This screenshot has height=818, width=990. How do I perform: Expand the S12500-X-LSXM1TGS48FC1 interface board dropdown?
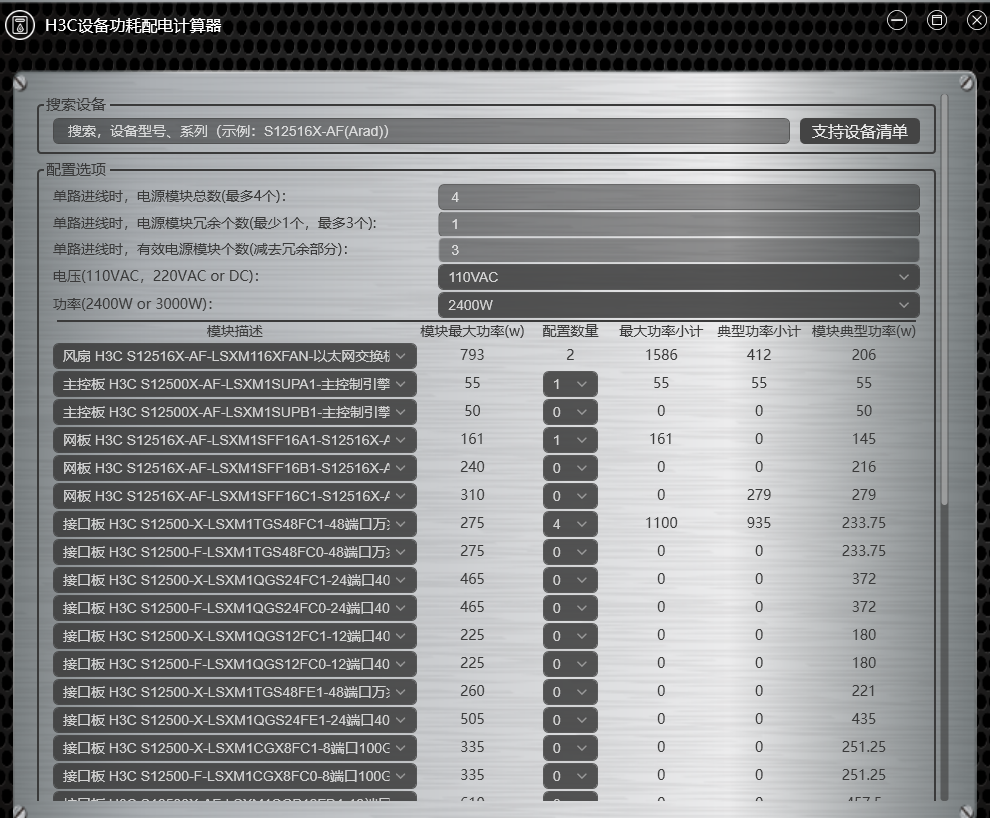pos(235,524)
